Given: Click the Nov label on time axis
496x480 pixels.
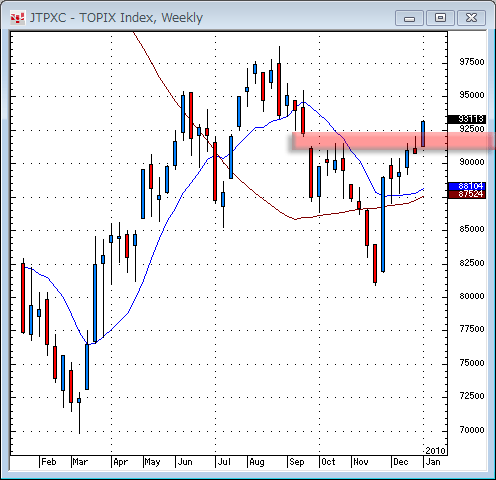Looking at the screenshot, I should coord(361,462).
